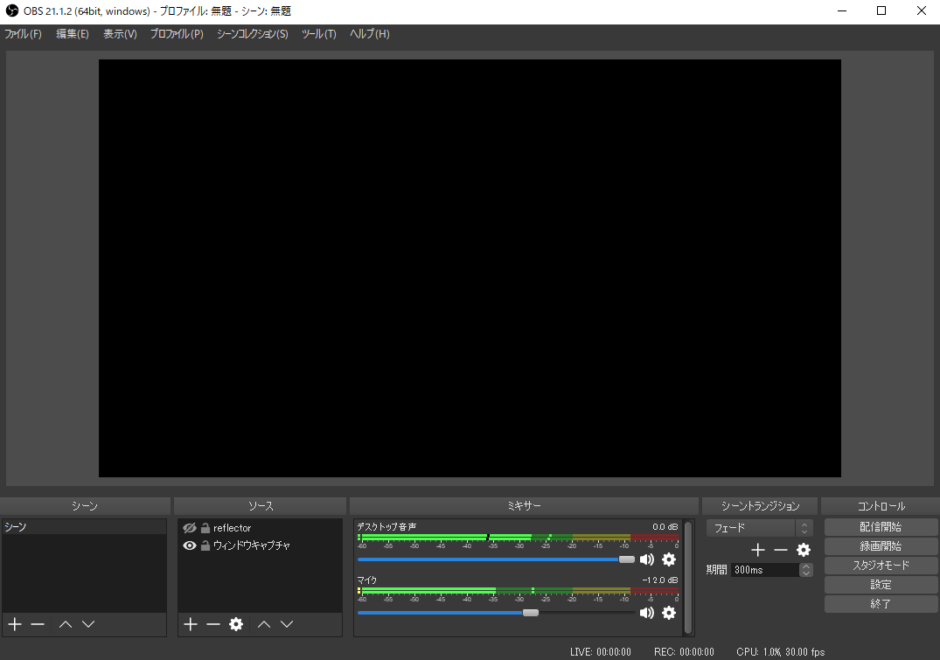
Task: Open the ツール menu
Action: (x=318, y=33)
